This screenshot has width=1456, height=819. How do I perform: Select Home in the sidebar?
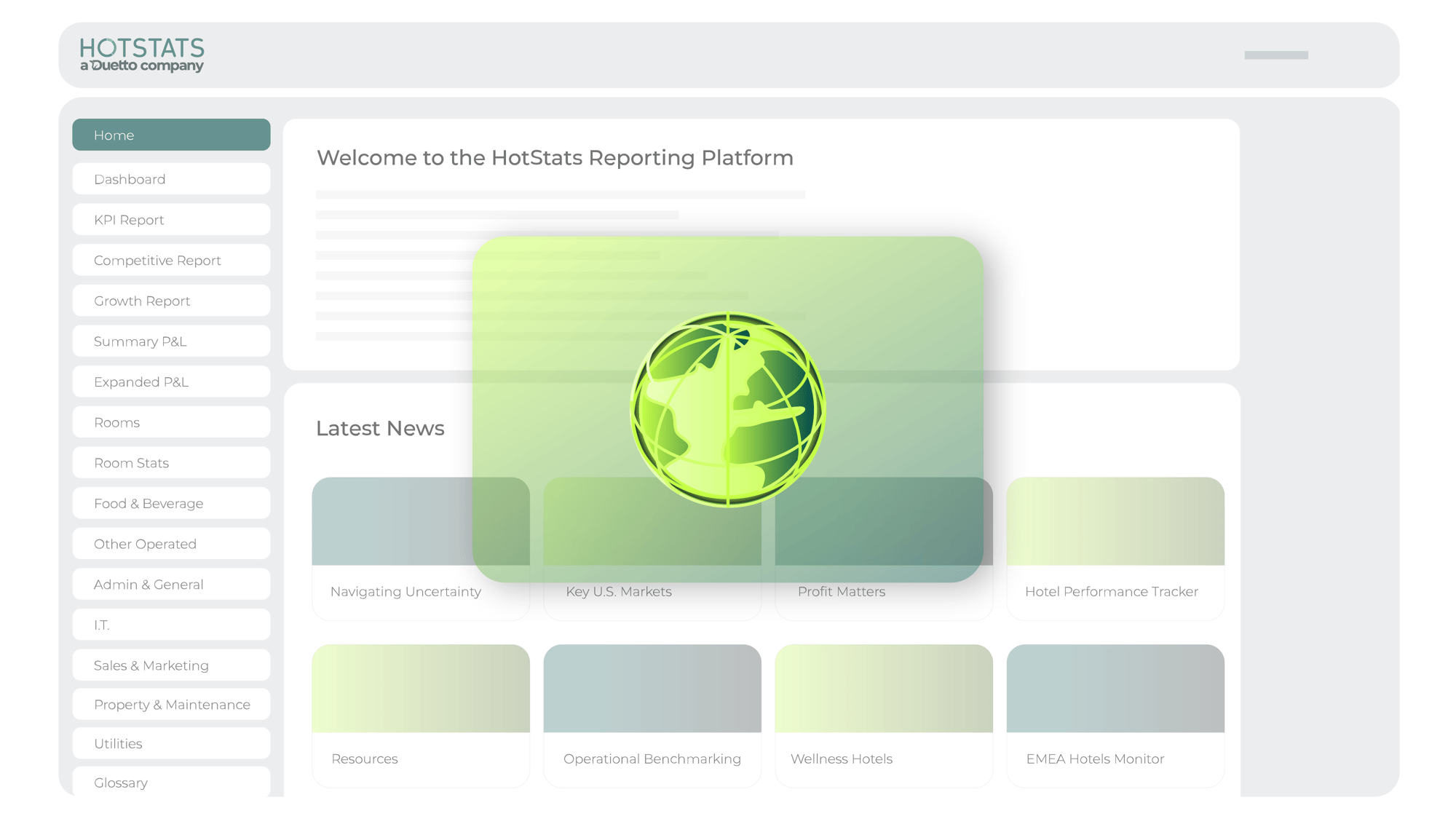coord(171,135)
